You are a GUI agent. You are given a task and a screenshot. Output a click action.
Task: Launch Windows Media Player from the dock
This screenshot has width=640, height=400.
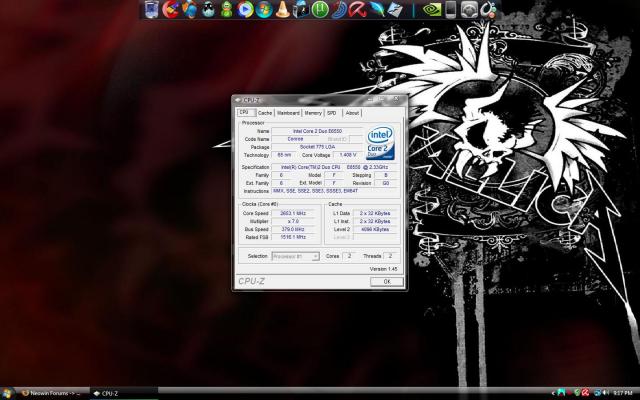coord(245,9)
